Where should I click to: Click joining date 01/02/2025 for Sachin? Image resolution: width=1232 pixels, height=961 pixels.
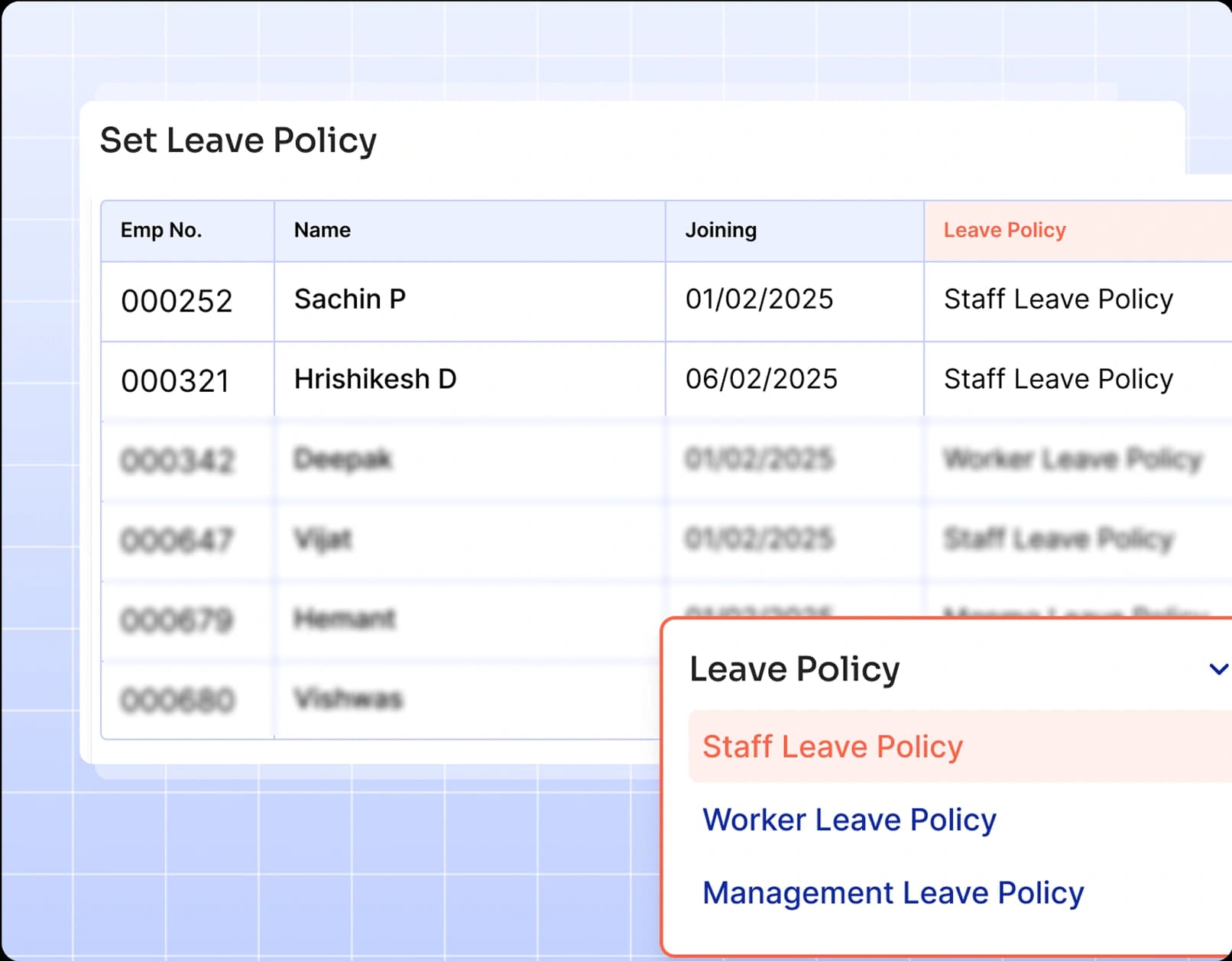point(759,299)
